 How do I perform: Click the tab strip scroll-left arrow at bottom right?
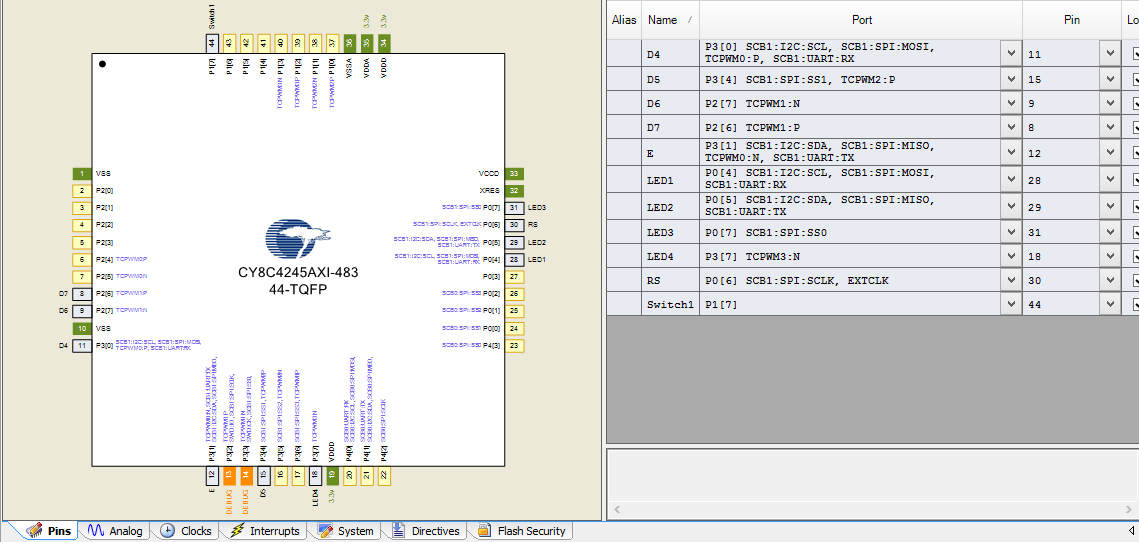click(1131, 530)
